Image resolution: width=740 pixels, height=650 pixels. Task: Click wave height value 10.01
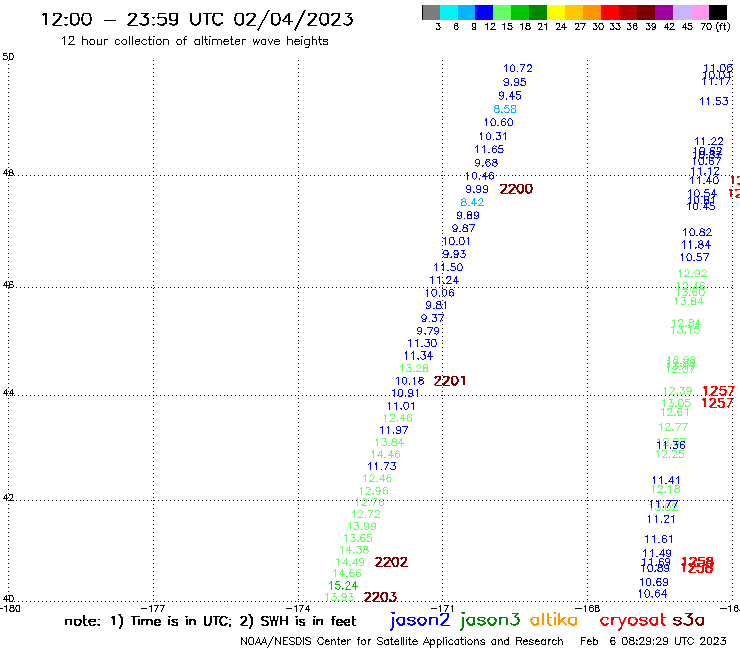pyautogui.click(x=456, y=241)
